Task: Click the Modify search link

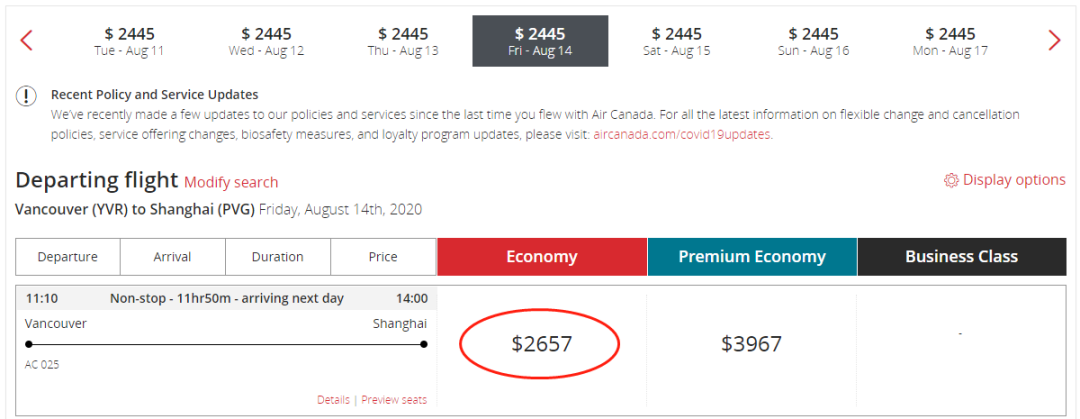Action: click(231, 182)
